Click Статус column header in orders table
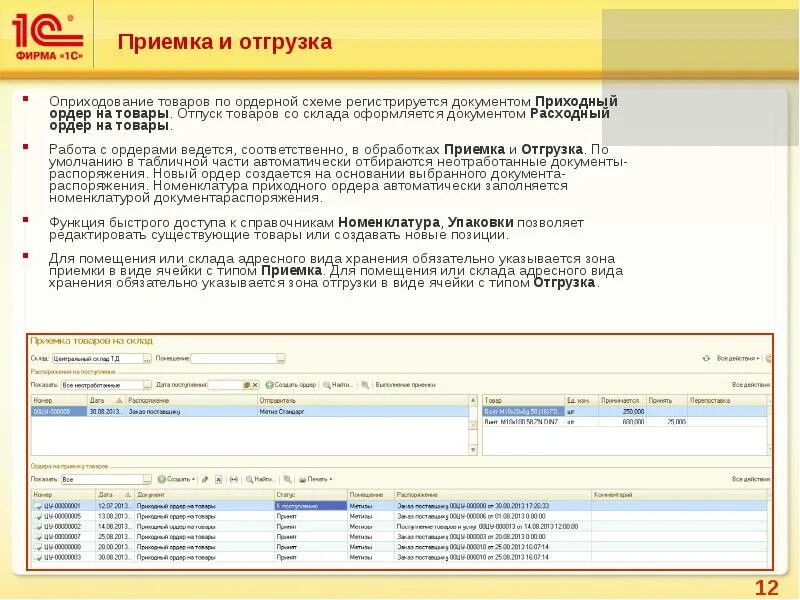Image resolution: width=800 pixels, height=600 pixels. [310, 495]
